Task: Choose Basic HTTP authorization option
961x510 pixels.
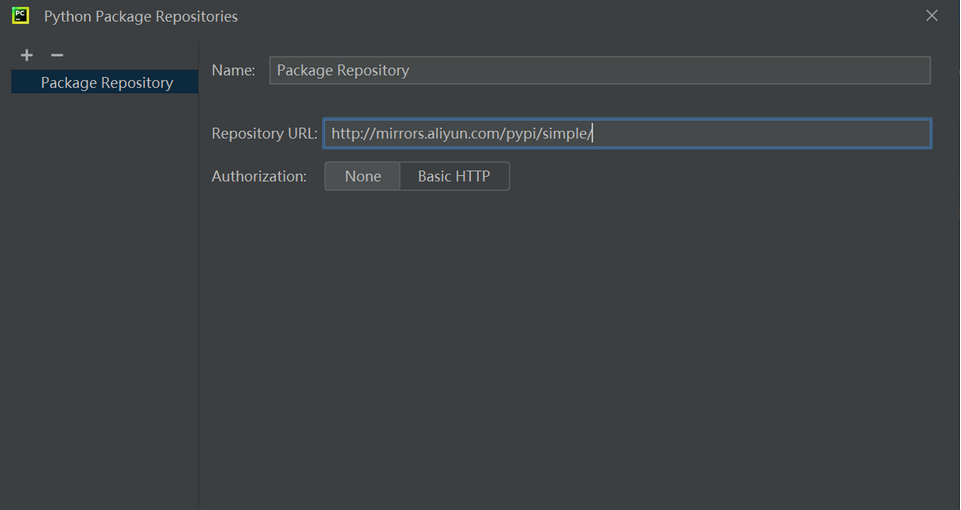Action: pos(454,177)
